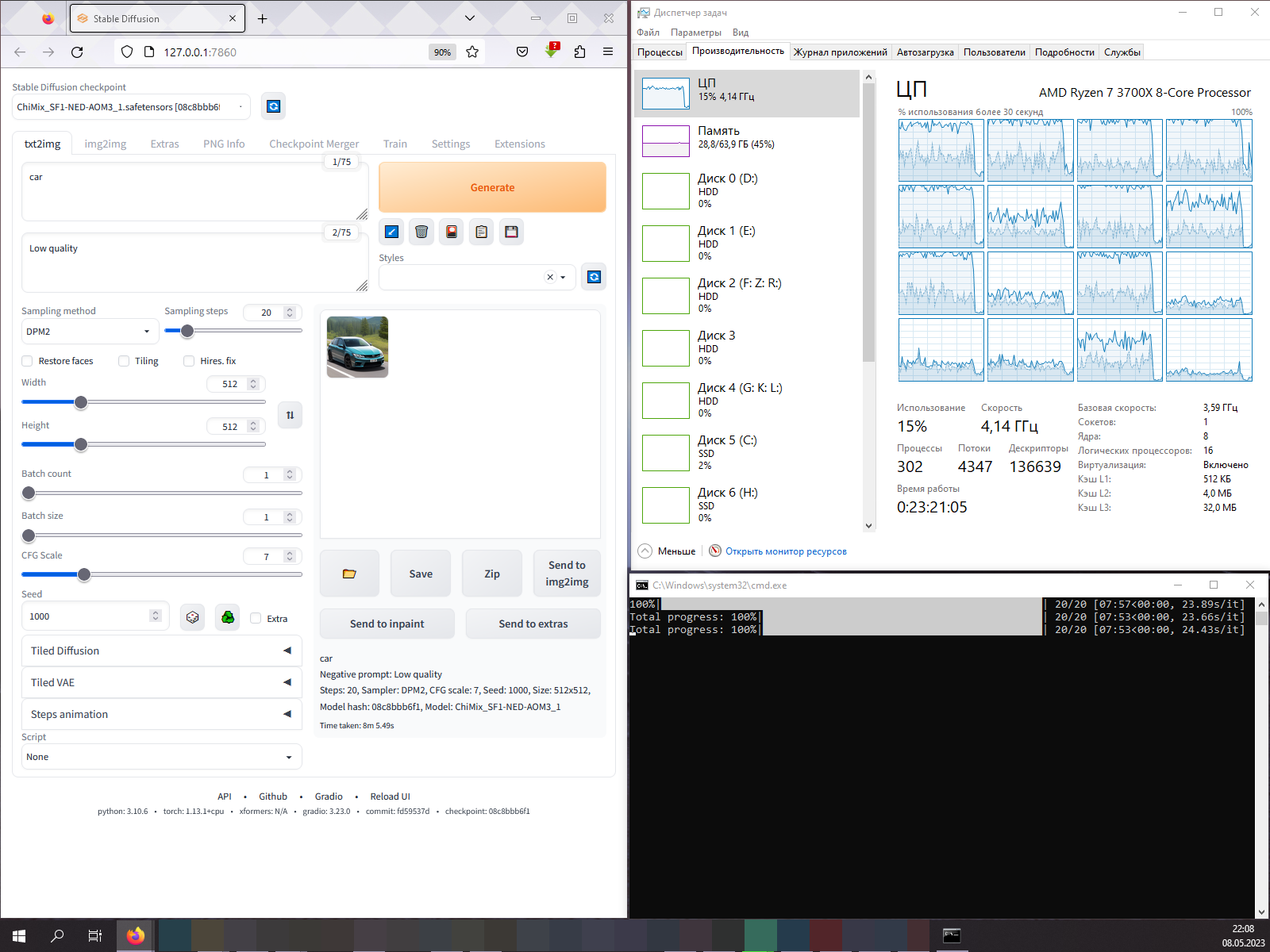
Task: Adjust the Width slider
Action: [144, 402]
